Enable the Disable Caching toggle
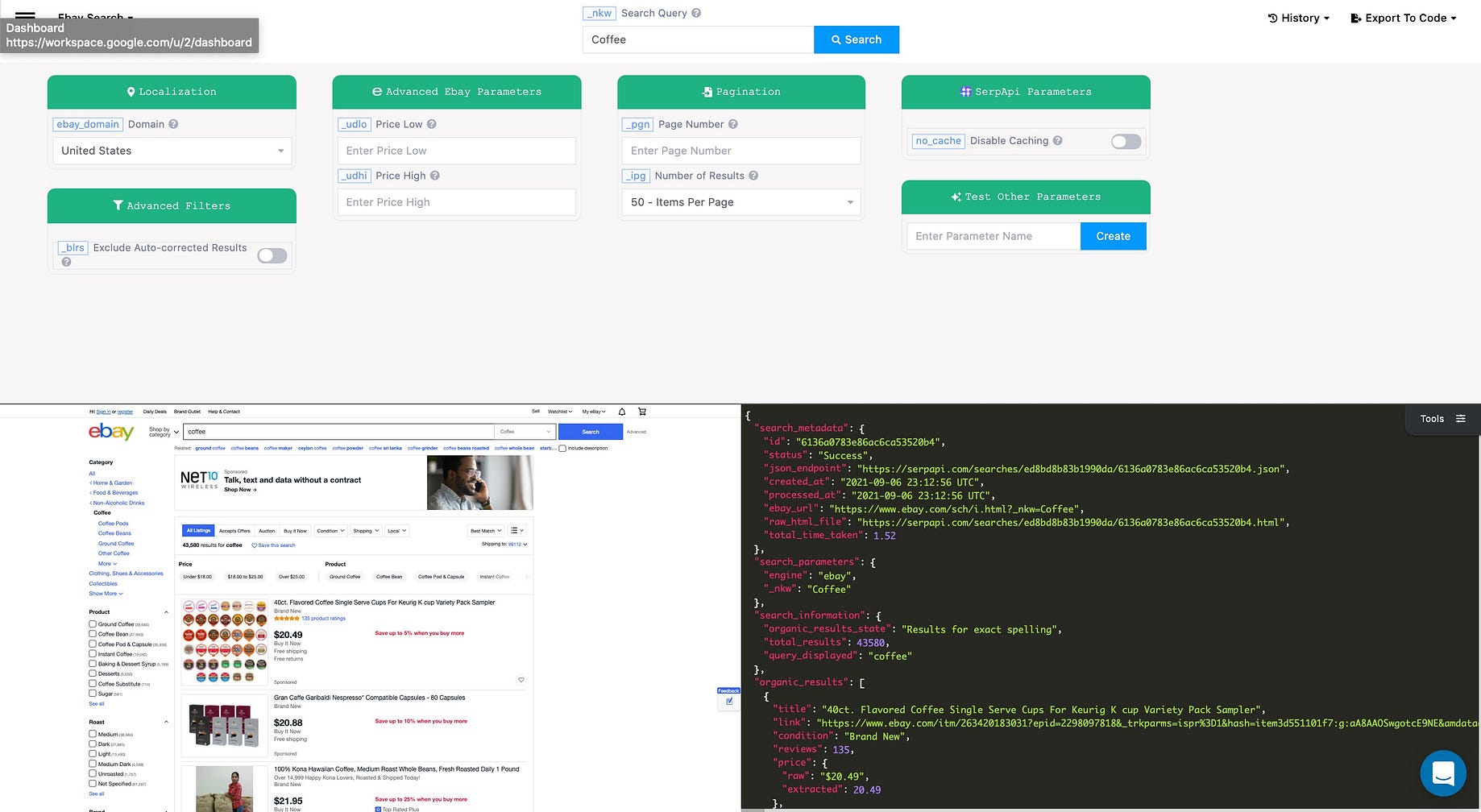Image resolution: width=1481 pixels, height=812 pixels. click(1125, 141)
